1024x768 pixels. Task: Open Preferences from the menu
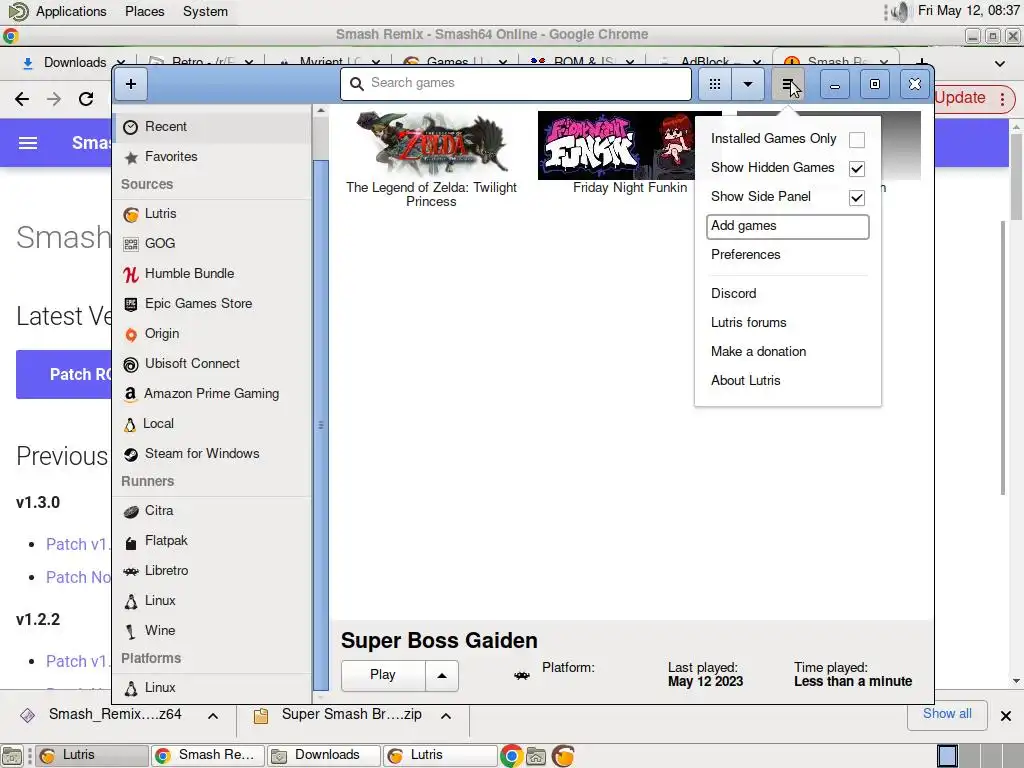point(788,255)
